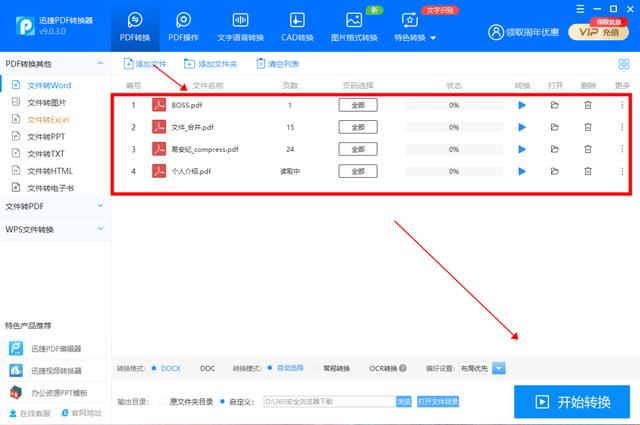The height and width of the screenshot is (425, 640).
Task: Select DOC output format
Action: pos(203,368)
